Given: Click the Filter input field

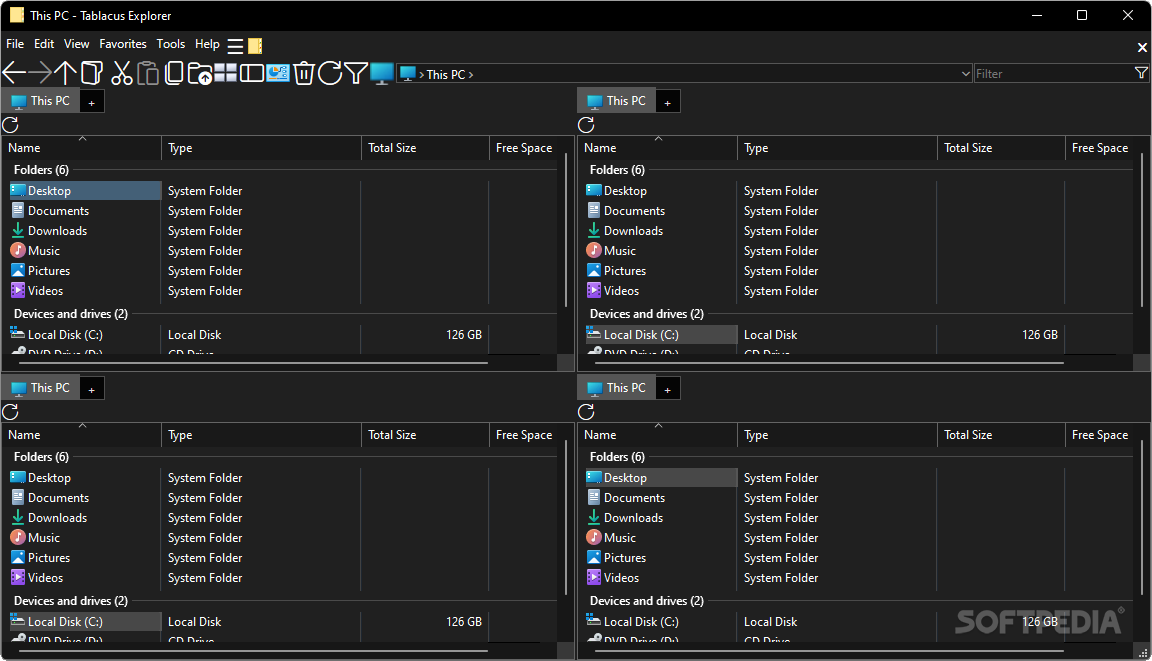Looking at the screenshot, I should coord(1054,73).
